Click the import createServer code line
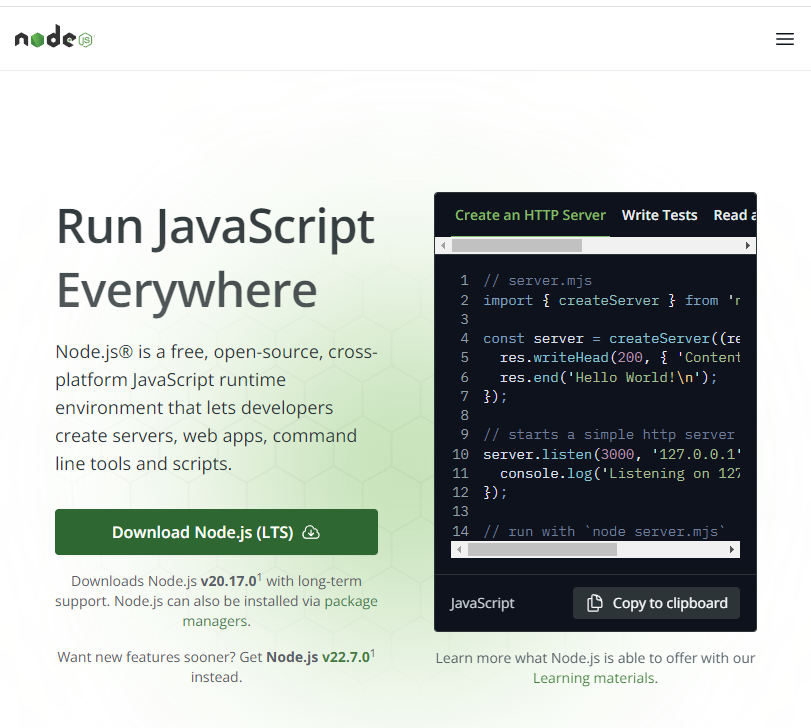 [x=611, y=300]
